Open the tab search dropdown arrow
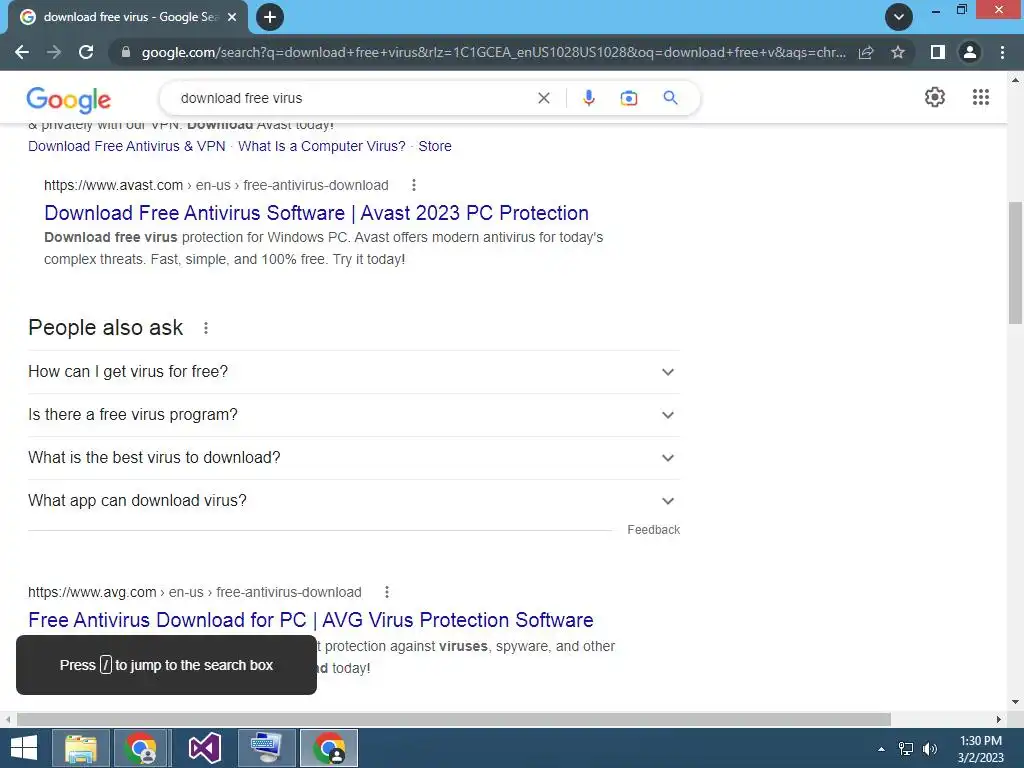Screen dimensions: 1024x768 (x=899, y=17)
